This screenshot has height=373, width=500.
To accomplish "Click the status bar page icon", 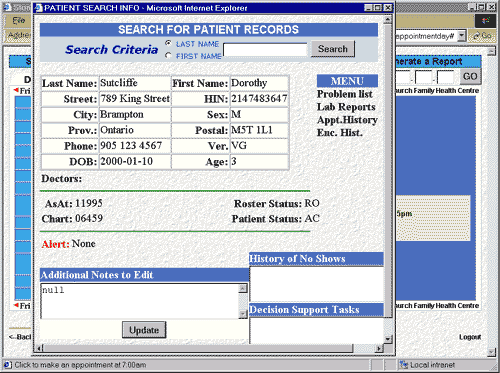I will coord(8,365).
